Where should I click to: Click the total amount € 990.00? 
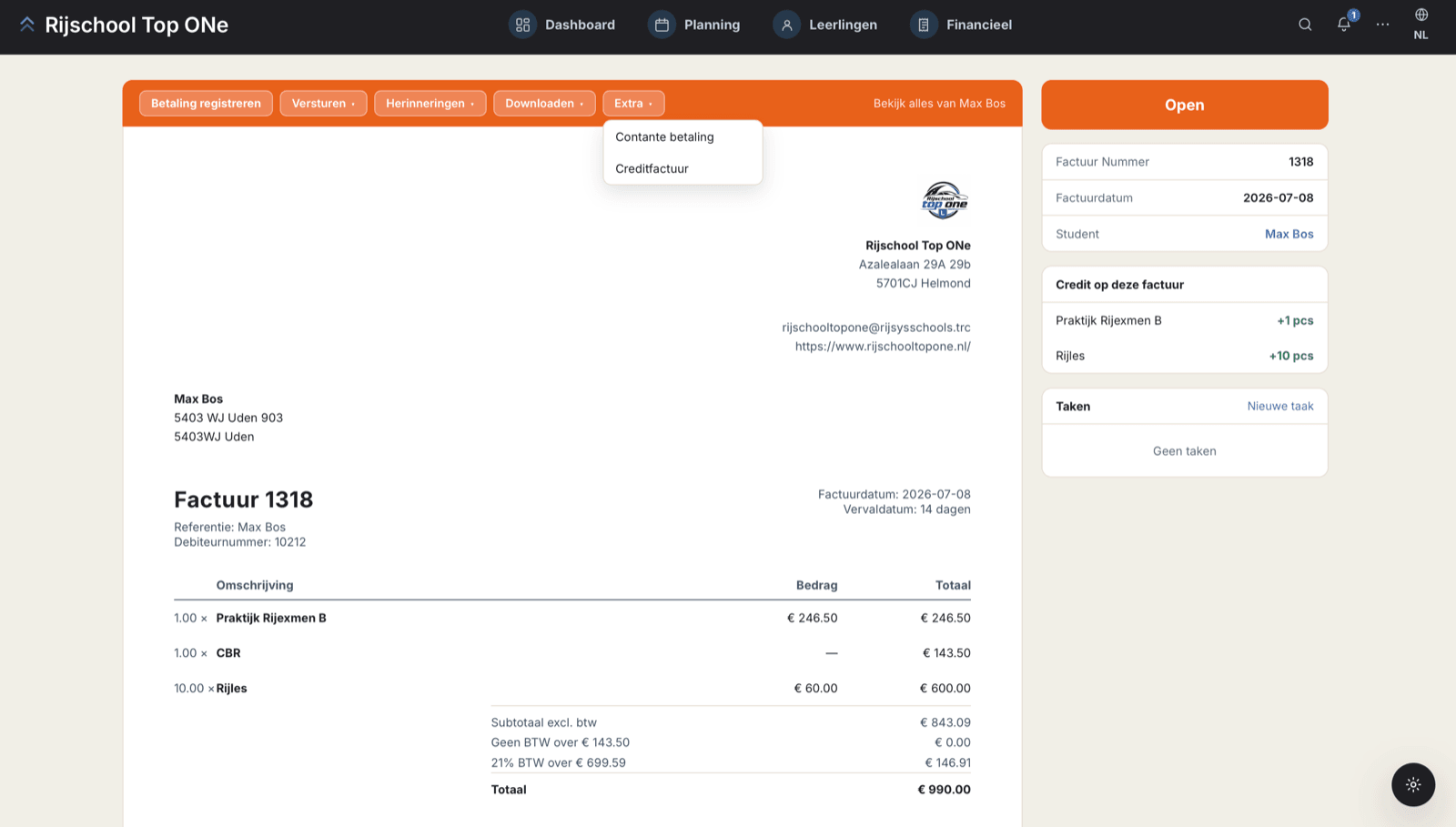[x=944, y=790]
